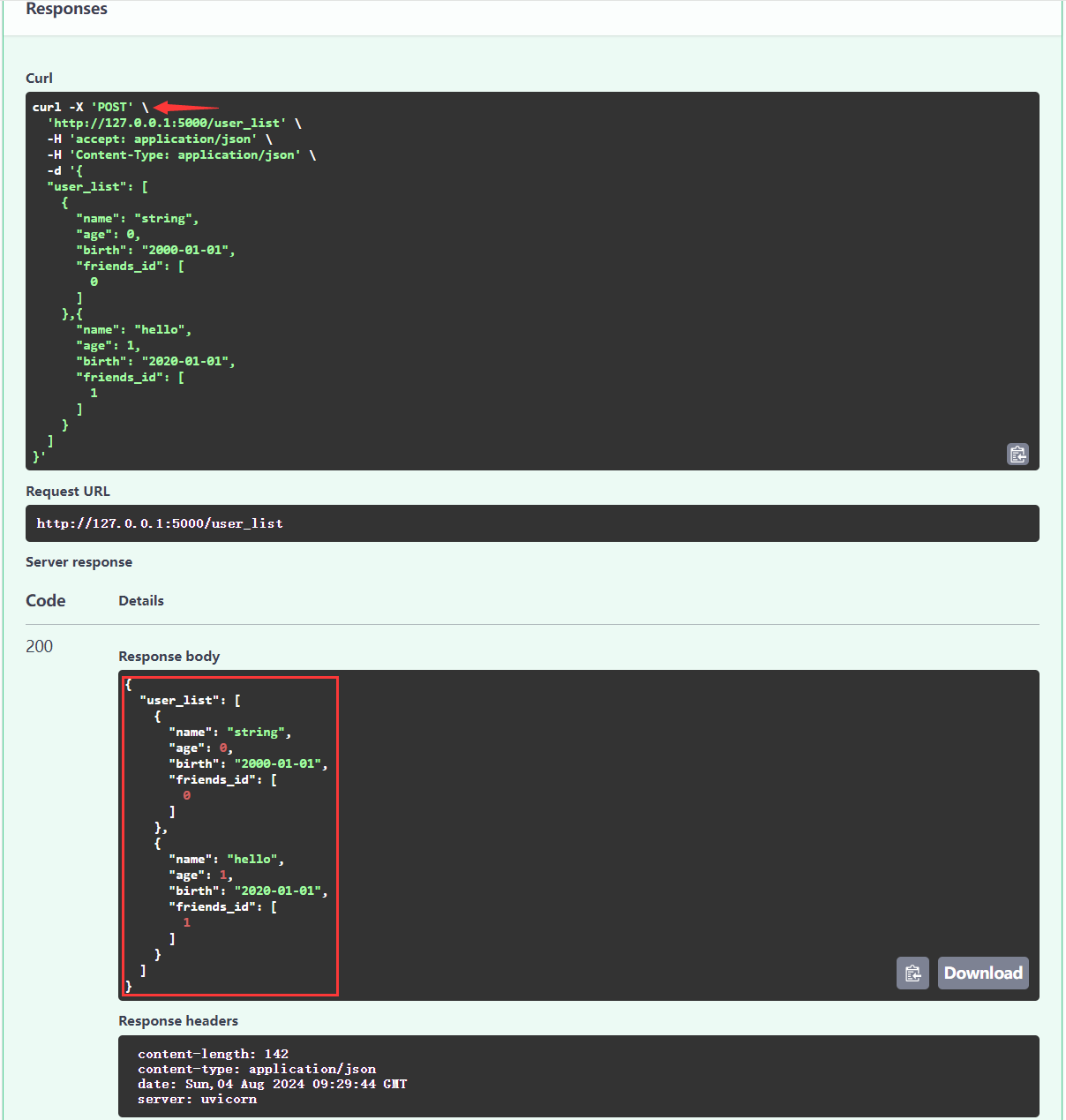Click the Server response label

[x=79, y=562]
